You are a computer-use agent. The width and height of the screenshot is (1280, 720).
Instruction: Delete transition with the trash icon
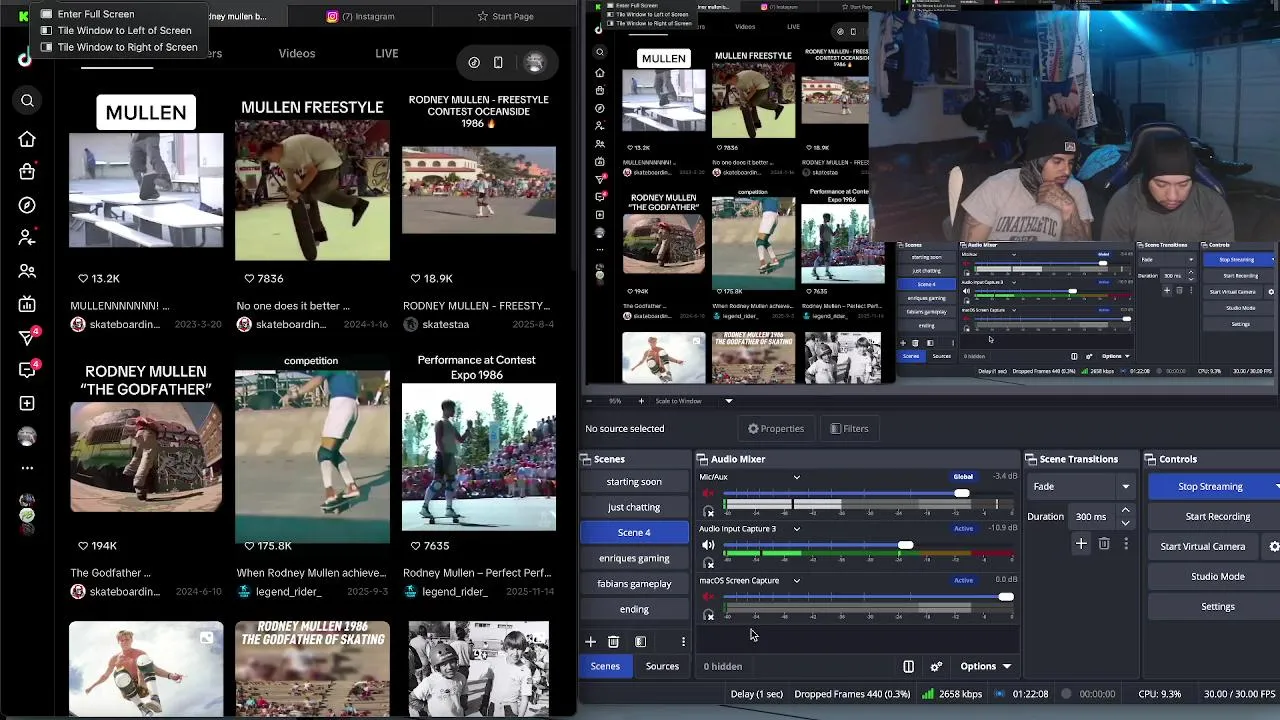1104,544
